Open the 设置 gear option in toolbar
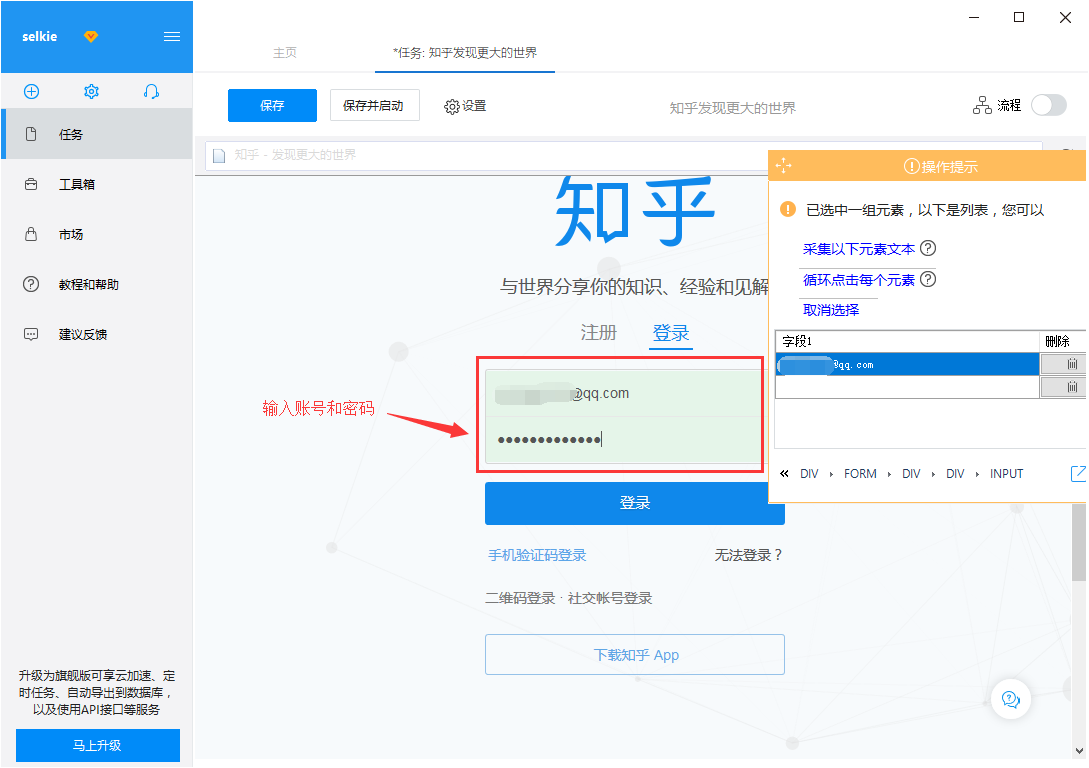1089x768 pixels. tap(465, 106)
